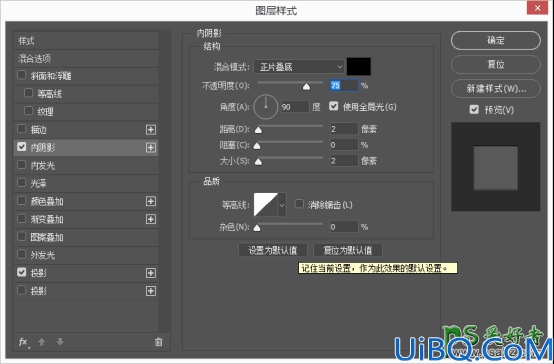Toggle 使用全局光 checkbox
554x364 pixels.
click(334, 106)
